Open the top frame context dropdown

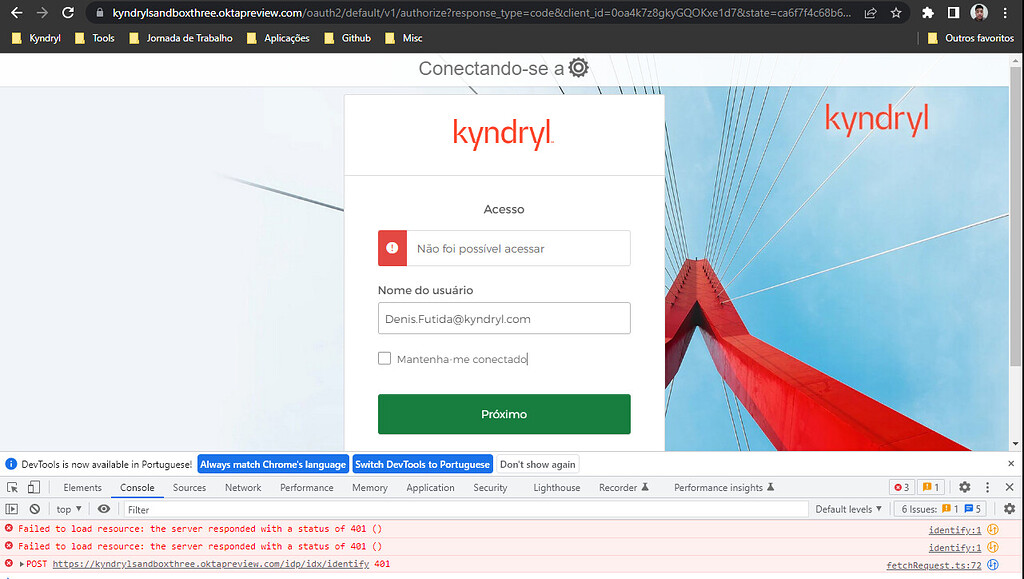point(67,508)
